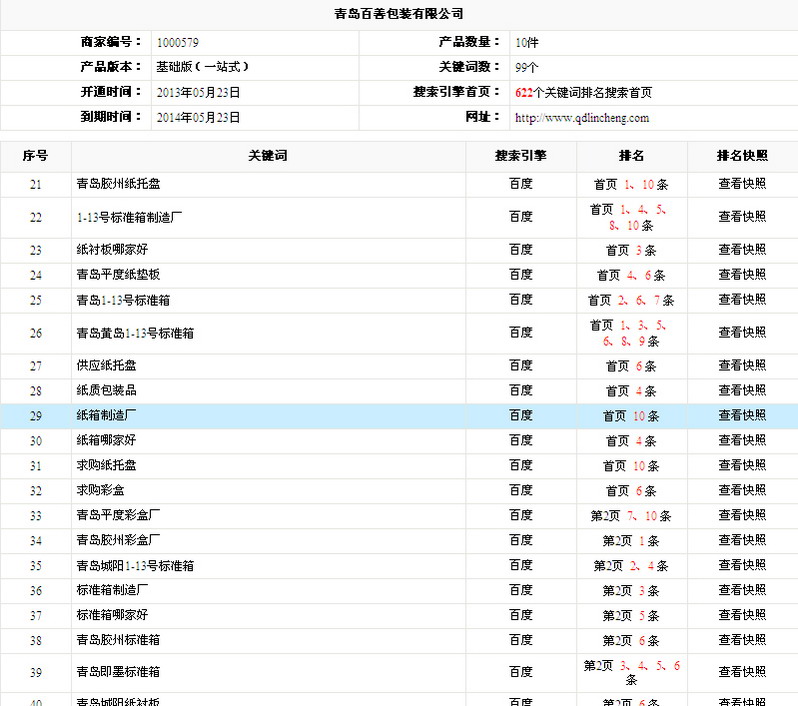Click 百度 search engine cell in row 21
This screenshot has width=798, height=706.
pos(521,184)
